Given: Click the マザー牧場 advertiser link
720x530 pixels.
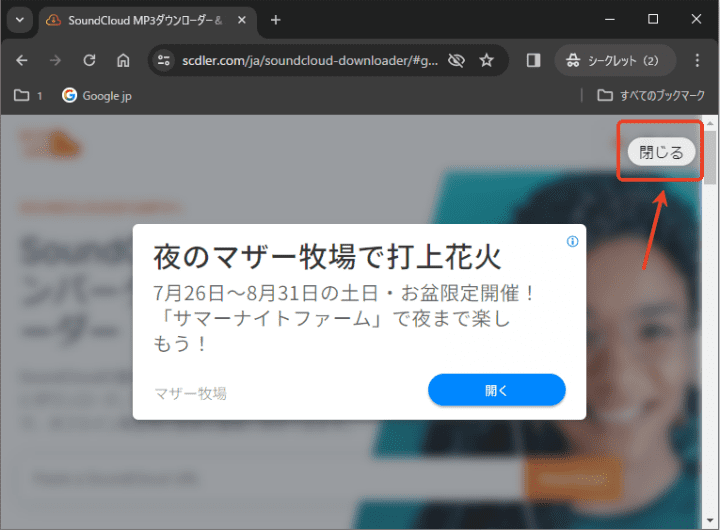Looking at the screenshot, I should tap(190, 393).
